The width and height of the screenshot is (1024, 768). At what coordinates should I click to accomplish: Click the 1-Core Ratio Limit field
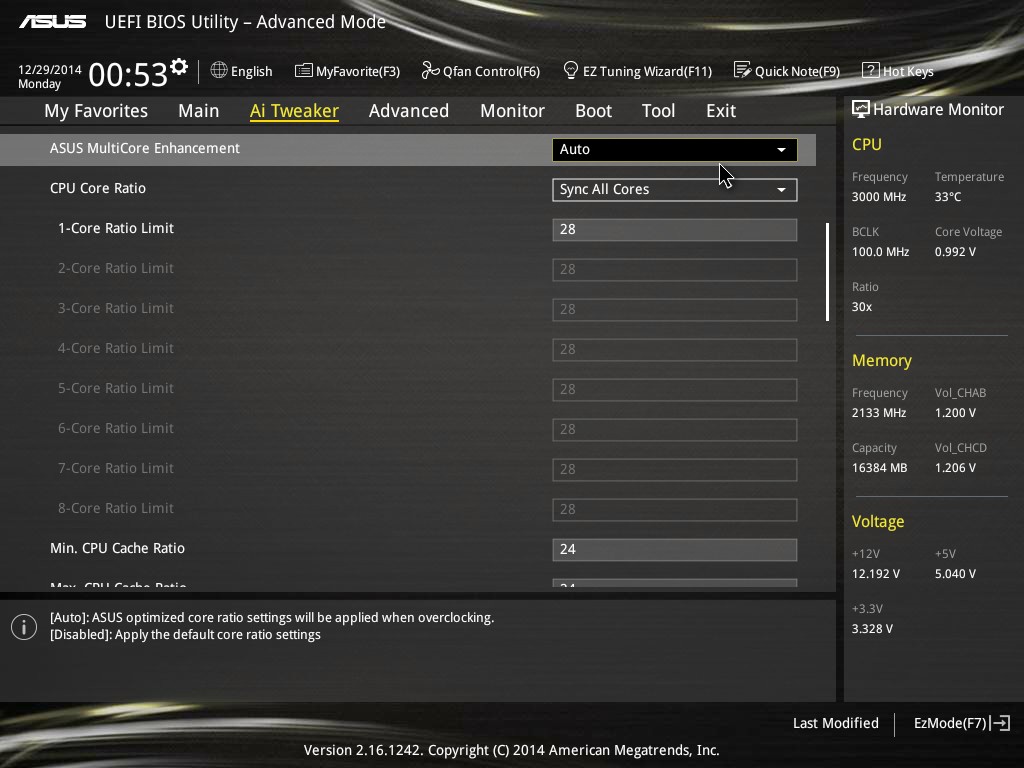coord(675,230)
